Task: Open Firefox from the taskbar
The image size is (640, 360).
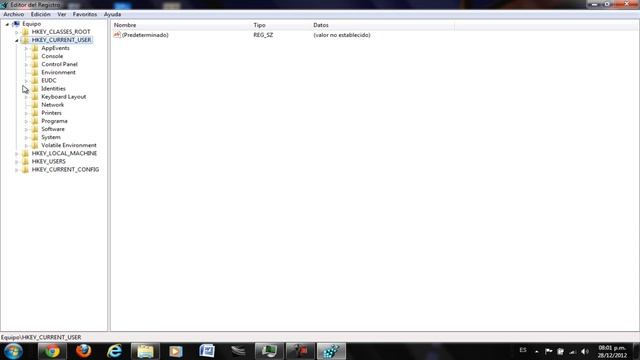Action: click(x=84, y=351)
